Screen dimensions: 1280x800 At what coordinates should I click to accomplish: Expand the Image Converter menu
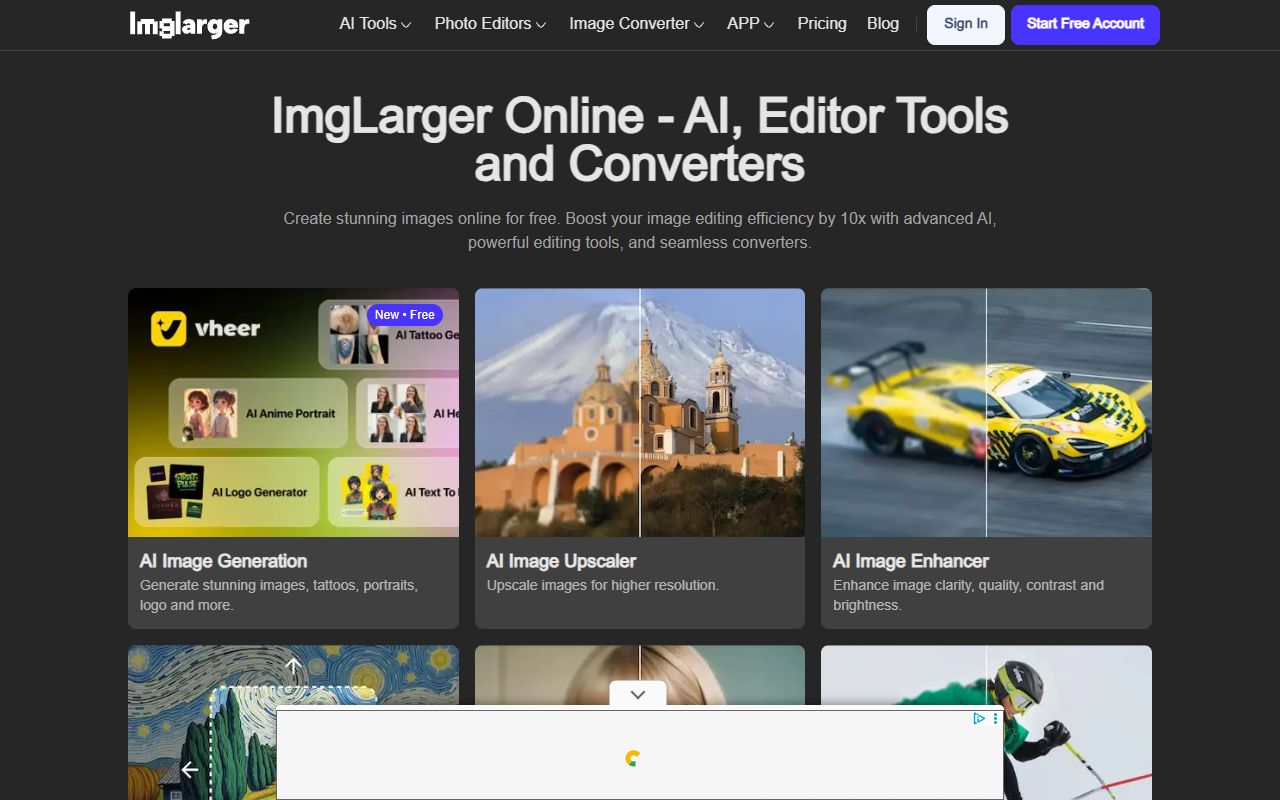click(636, 23)
